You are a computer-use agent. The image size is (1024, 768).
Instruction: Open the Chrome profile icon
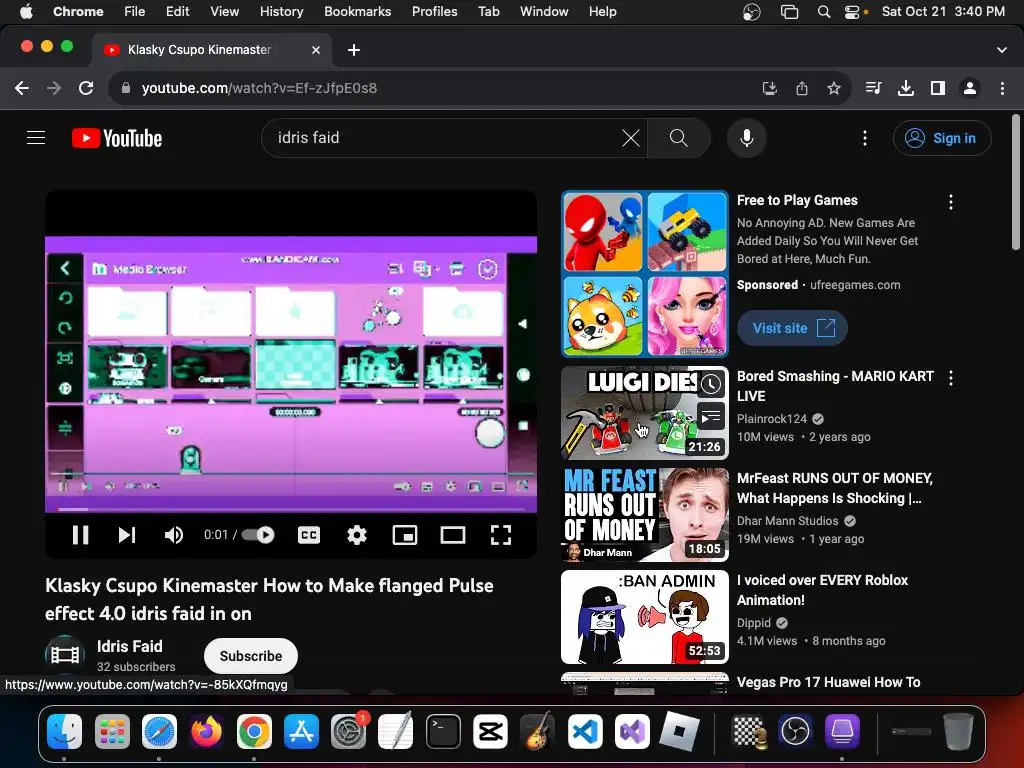coord(970,88)
